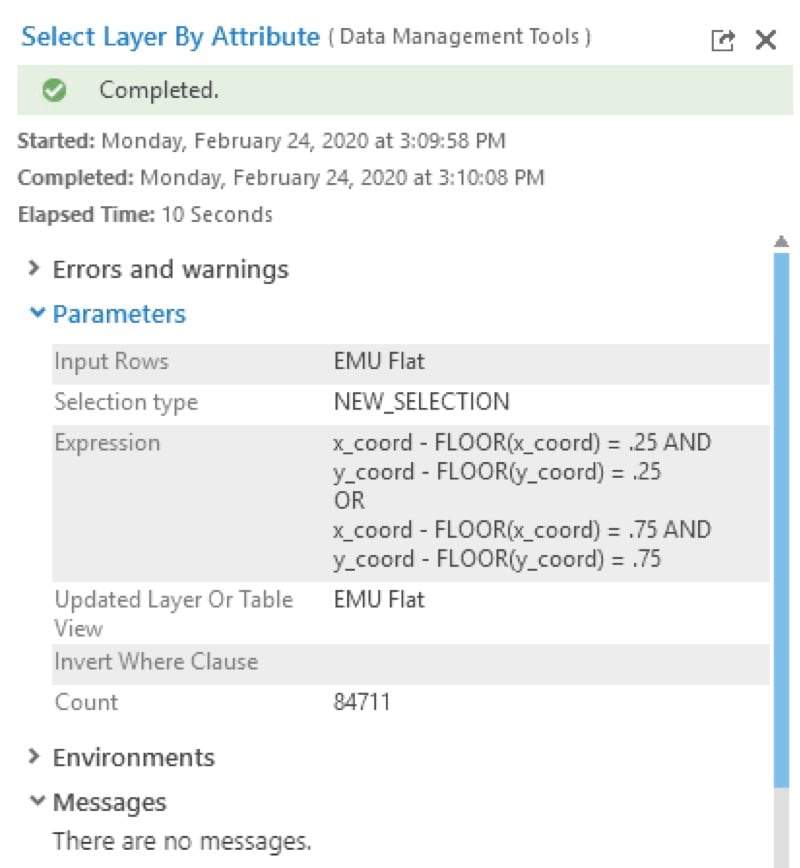
Task: Click the pop-out window icon
Action: point(722,40)
